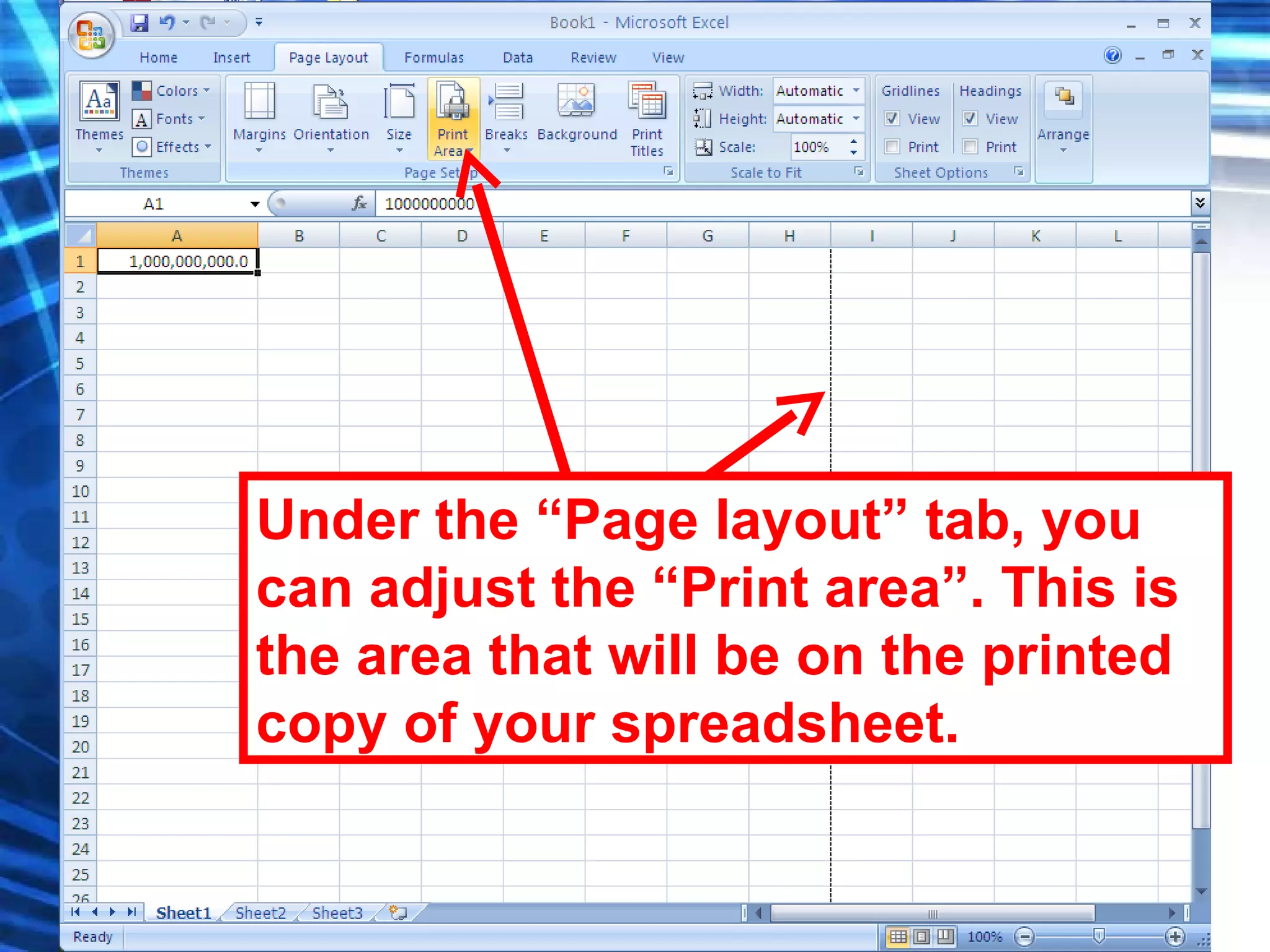1270x952 pixels.
Task: Switch to the Home tab
Action: (159, 58)
